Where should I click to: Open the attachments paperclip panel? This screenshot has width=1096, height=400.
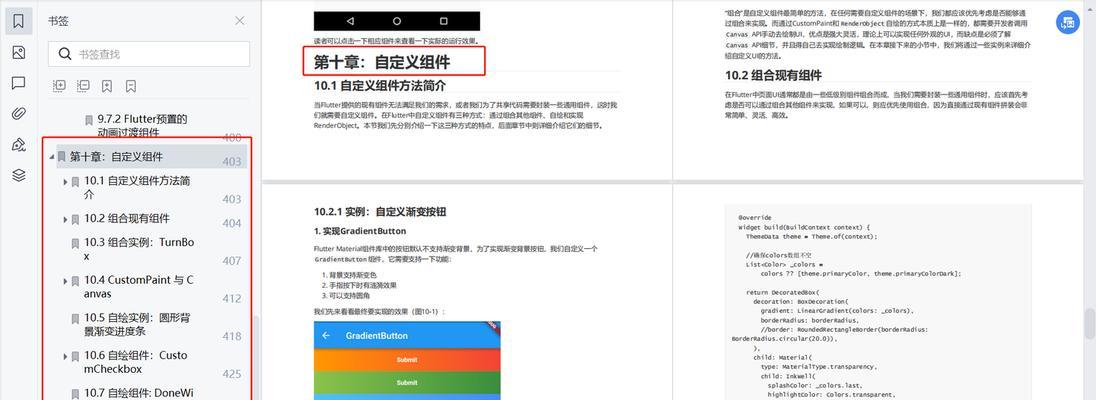pos(19,114)
